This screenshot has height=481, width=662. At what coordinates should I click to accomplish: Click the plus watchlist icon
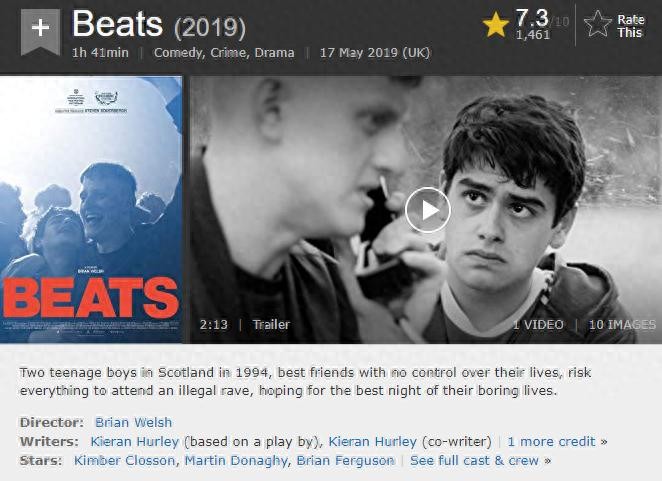click(x=40, y=28)
